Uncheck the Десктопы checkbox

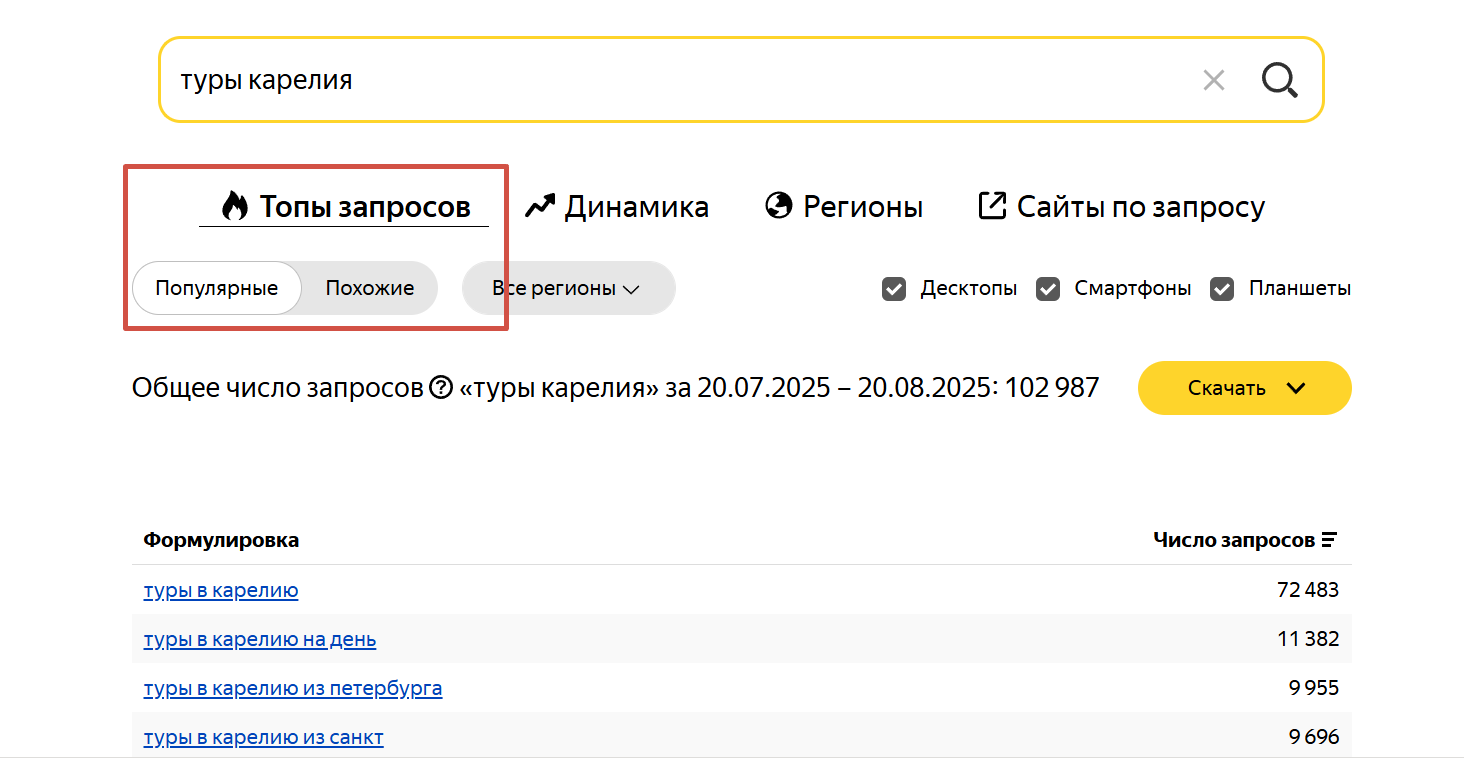click(893, 289)
